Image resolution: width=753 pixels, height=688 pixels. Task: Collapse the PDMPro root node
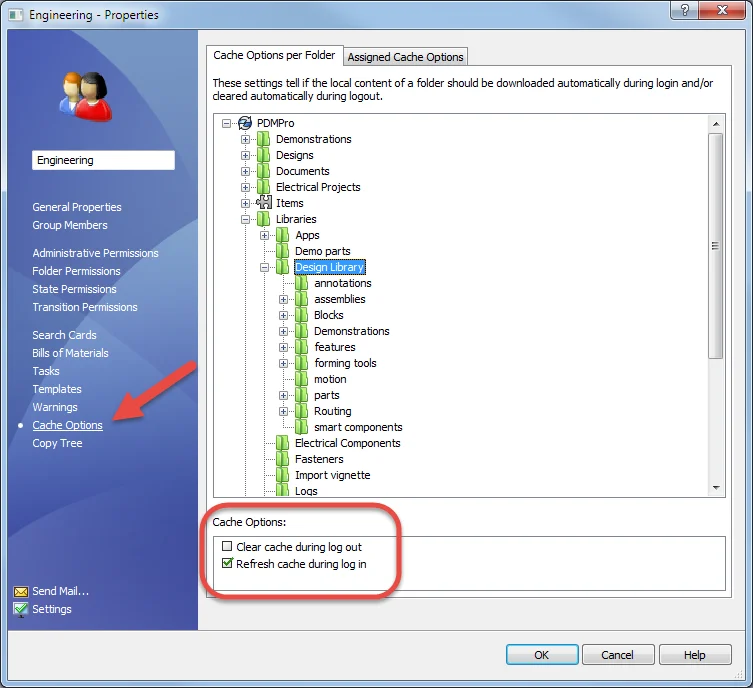tap(226, 123)
